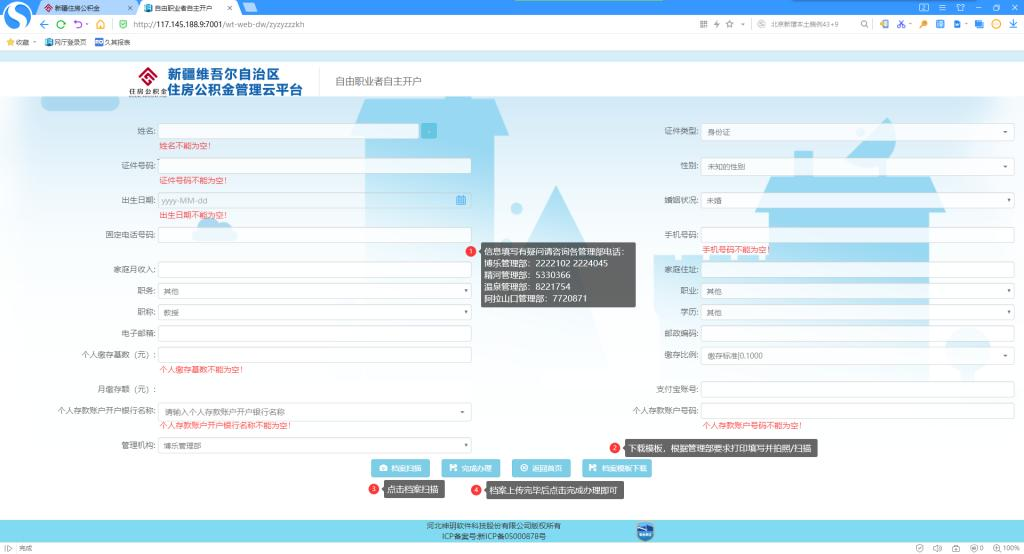Click the 收藏 star in bookmarks bar
The image size is (1024, 554).
pos(11,42)
